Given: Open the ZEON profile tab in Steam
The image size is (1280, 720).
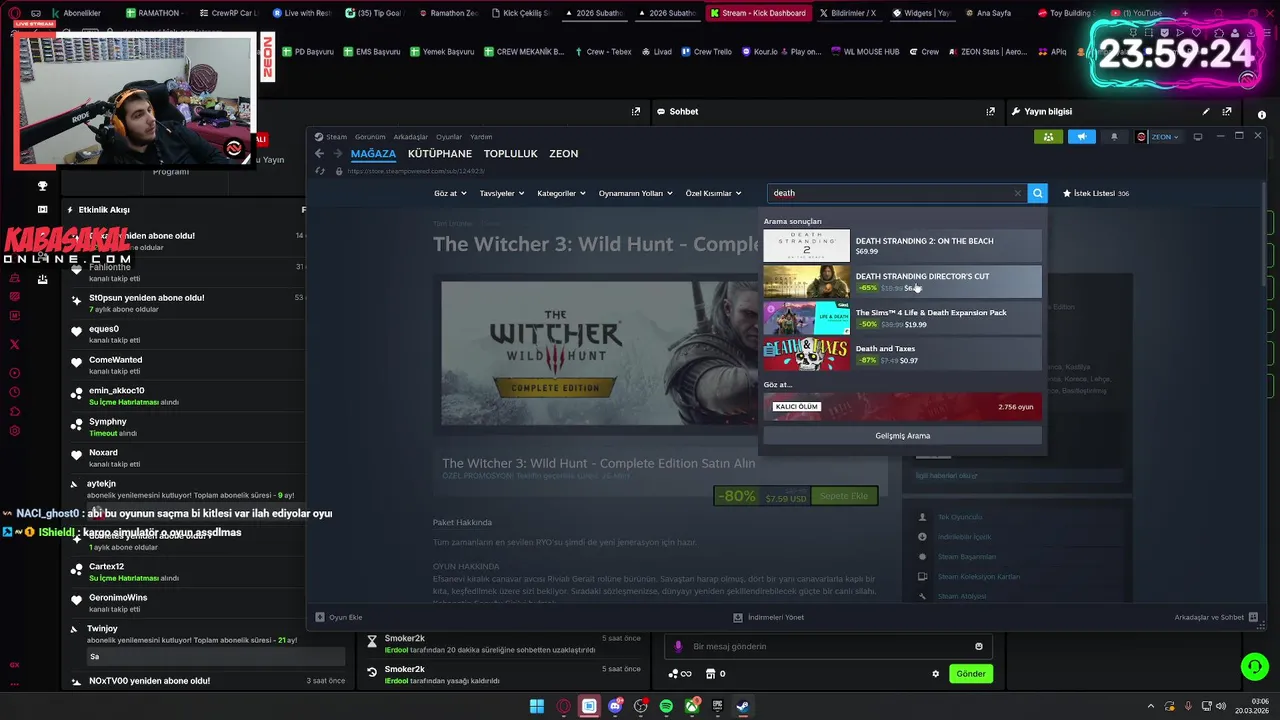Looking at the screenshot, I should click(x=564, y=154).
